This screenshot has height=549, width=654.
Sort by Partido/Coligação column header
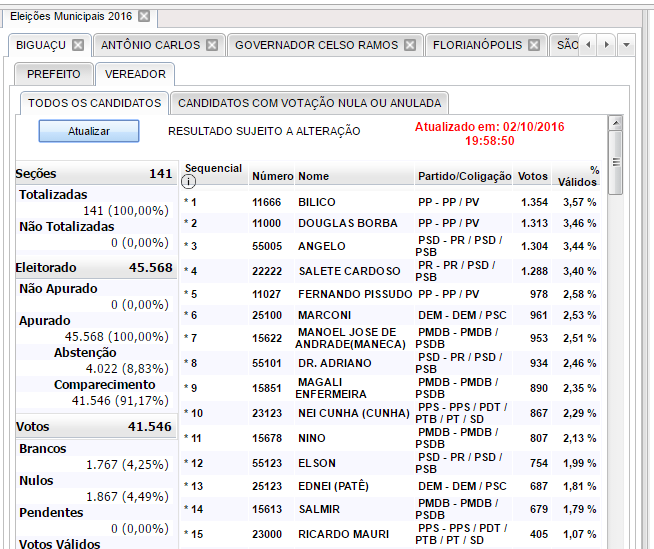[463, 176]
